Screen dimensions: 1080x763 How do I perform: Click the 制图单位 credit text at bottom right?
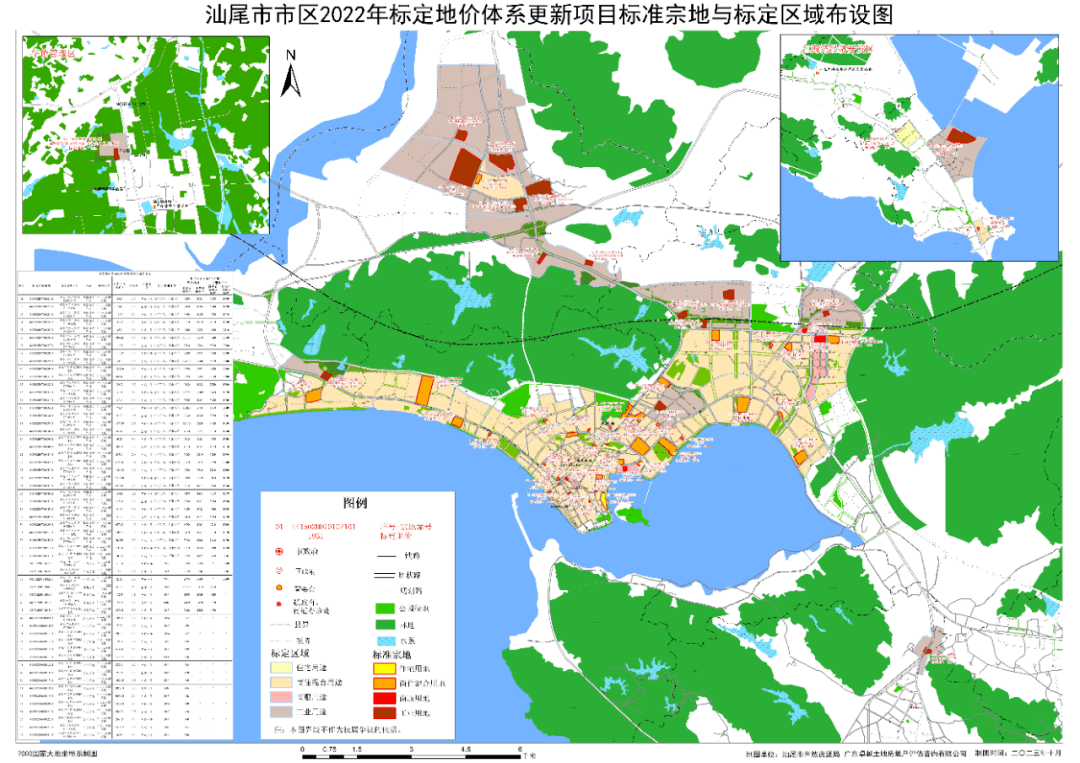pos(856,754)
